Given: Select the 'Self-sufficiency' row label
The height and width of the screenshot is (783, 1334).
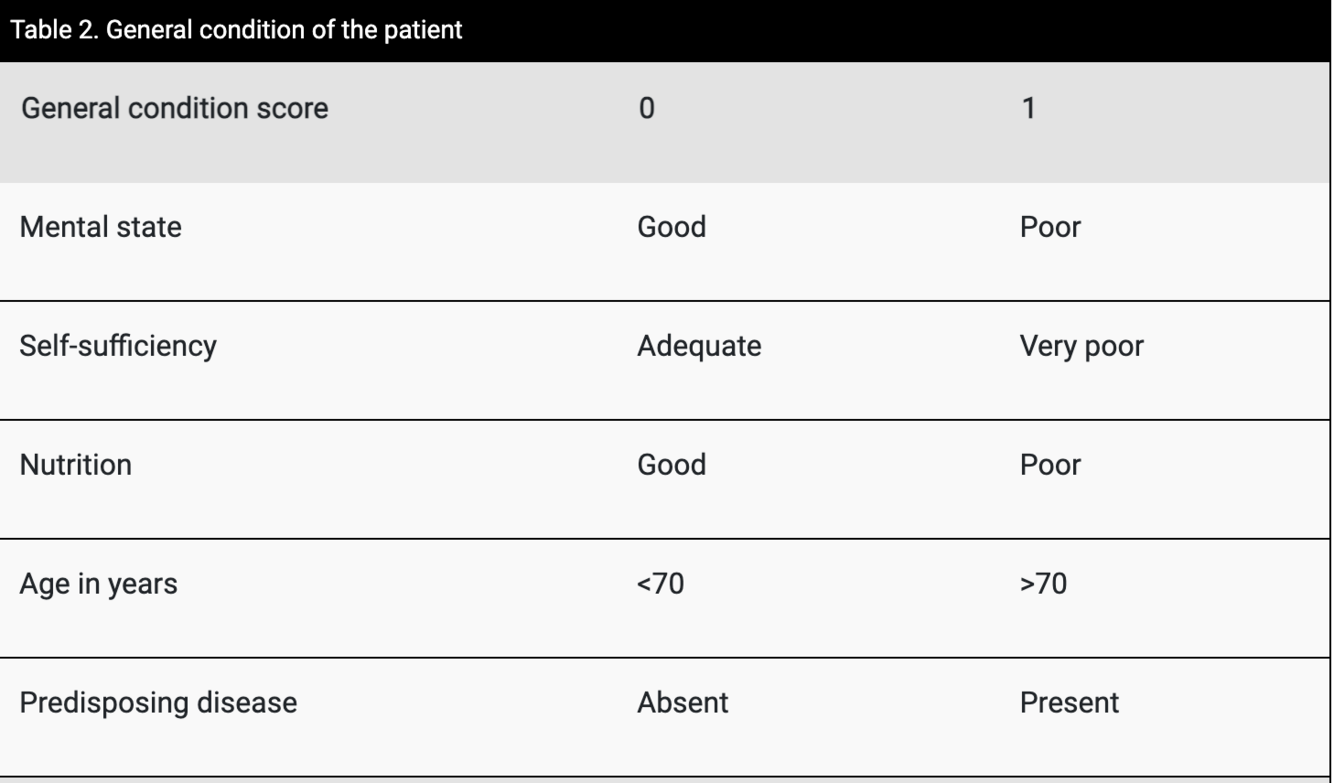Looking at the screenshot, I should [118, 346].
